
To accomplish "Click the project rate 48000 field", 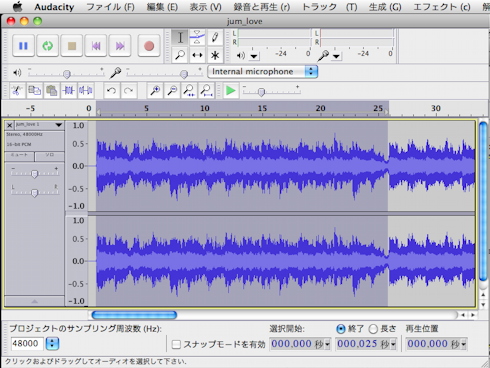I will pos(27,343).
